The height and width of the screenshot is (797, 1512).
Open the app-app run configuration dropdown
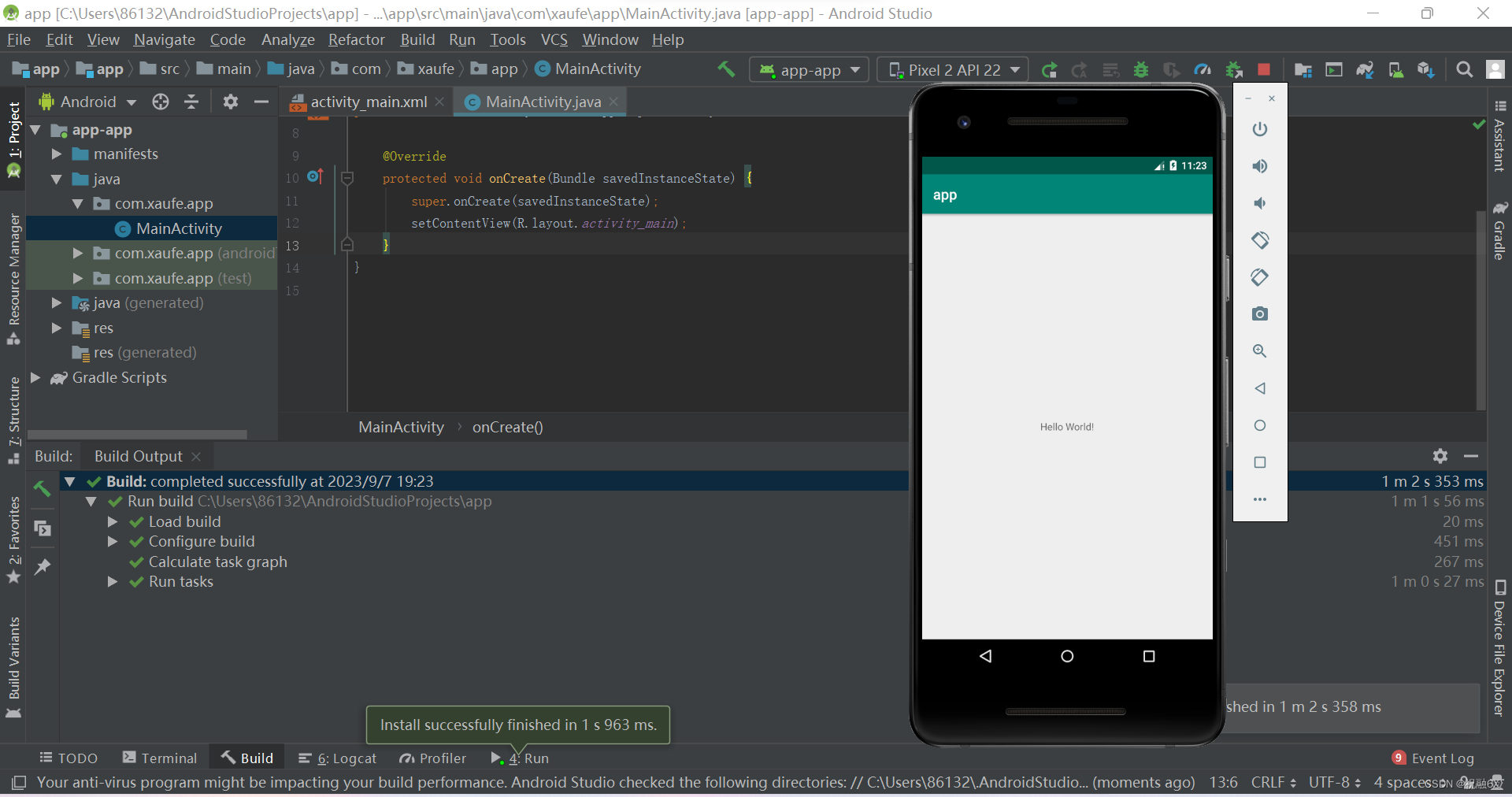coord(810,70)
